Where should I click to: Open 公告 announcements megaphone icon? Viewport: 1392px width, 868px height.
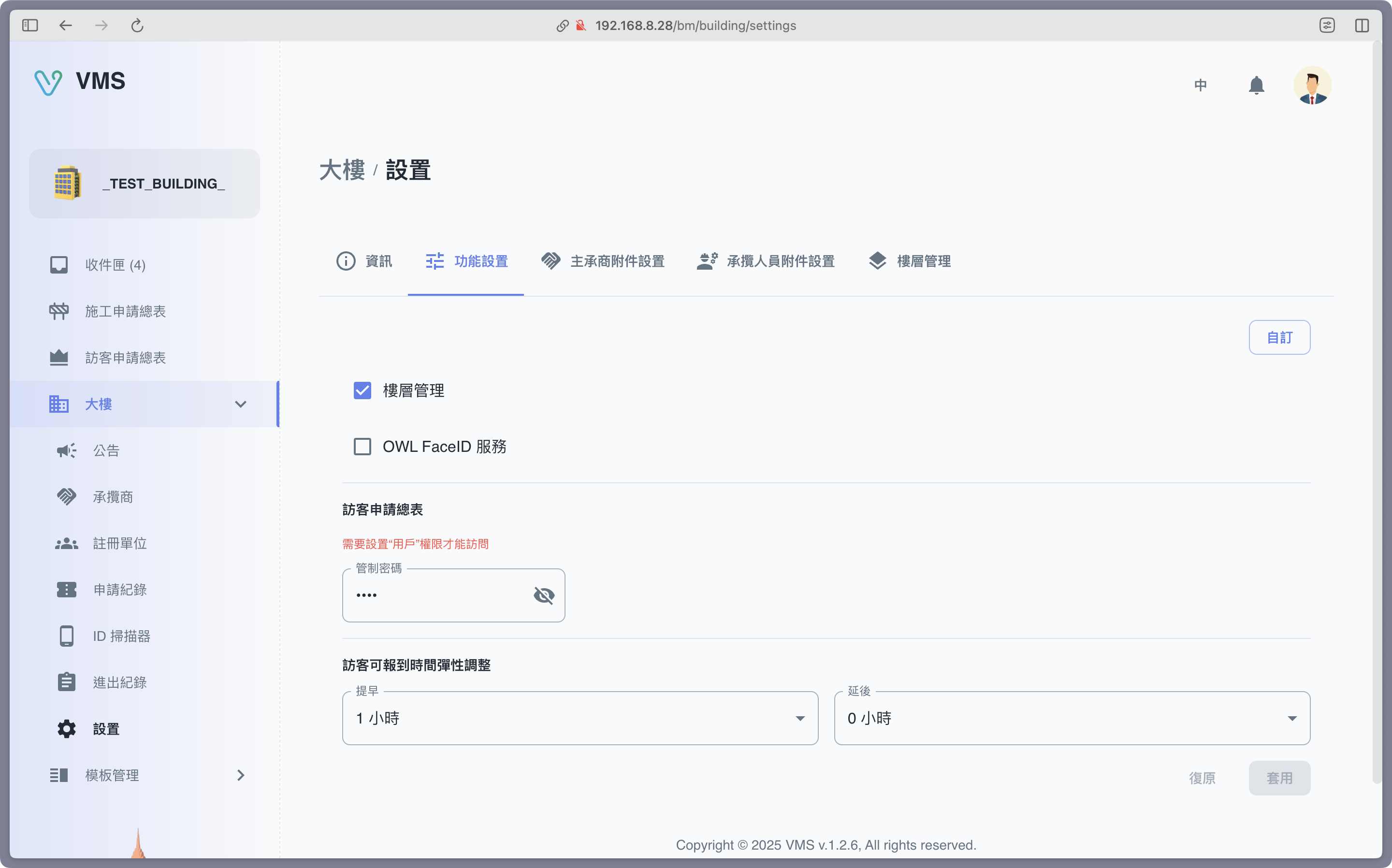67,450
